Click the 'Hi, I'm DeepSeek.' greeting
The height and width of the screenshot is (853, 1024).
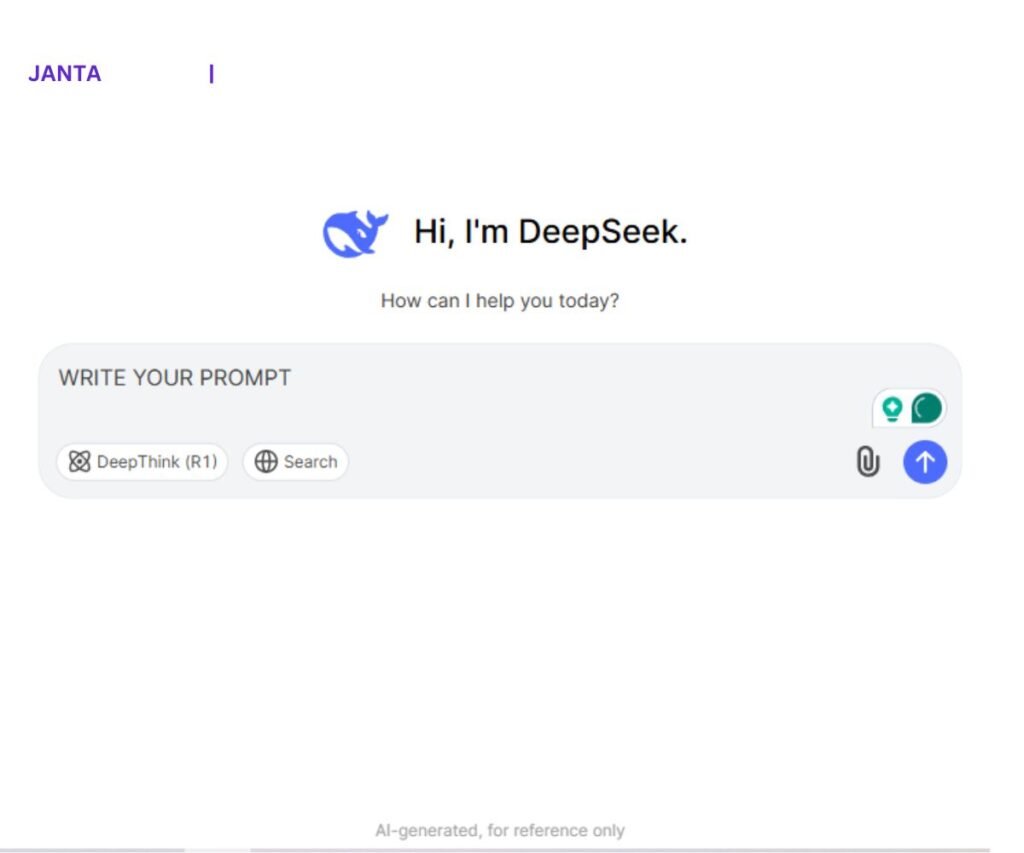[x=551, y=232]
